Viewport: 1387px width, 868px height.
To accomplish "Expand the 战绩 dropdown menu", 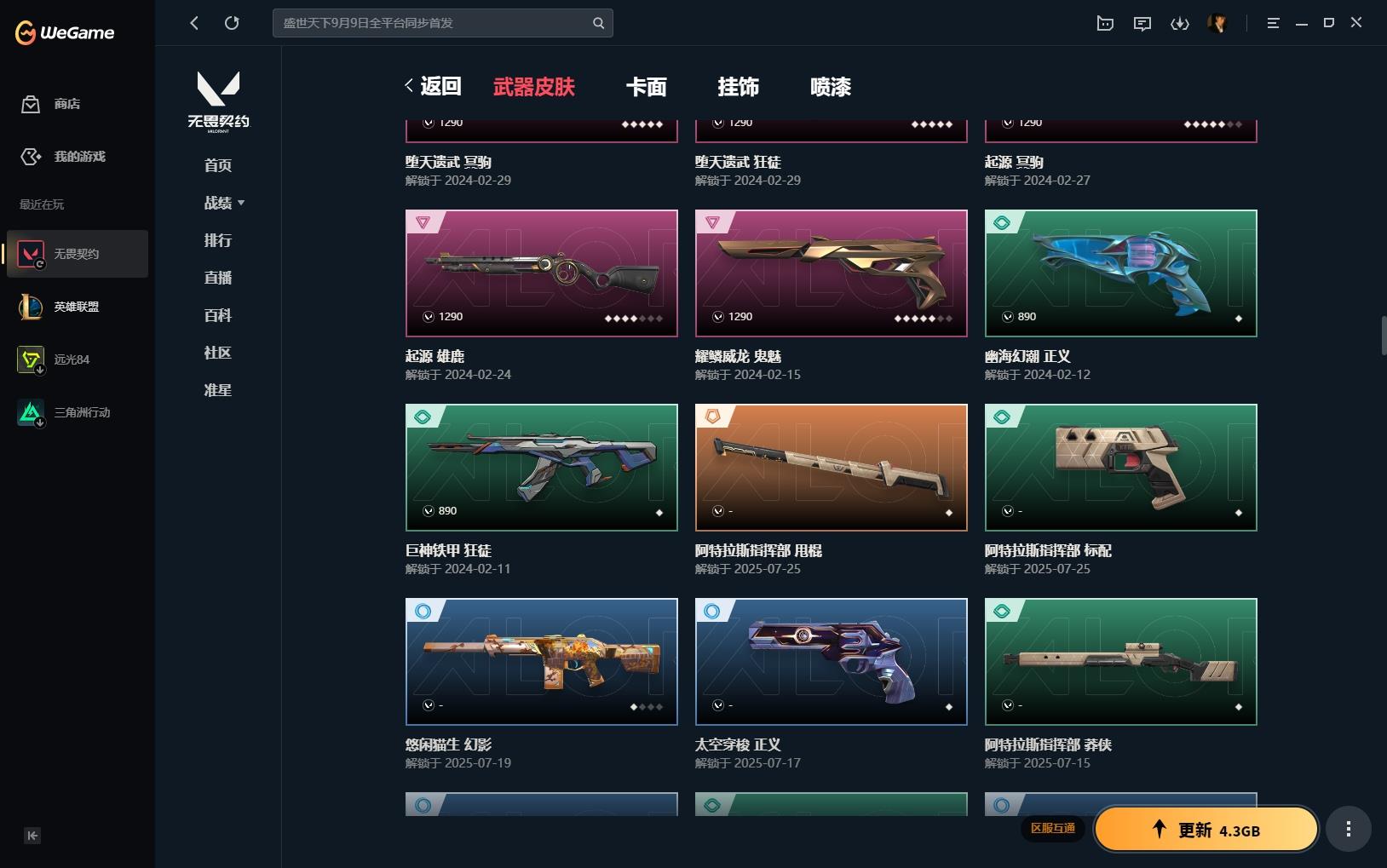I will coord(224,203).
